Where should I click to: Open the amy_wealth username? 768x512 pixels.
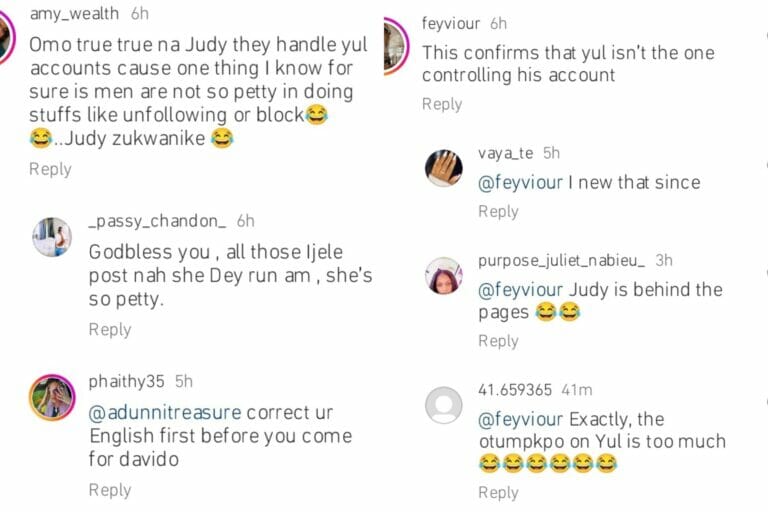click(74, 14)
